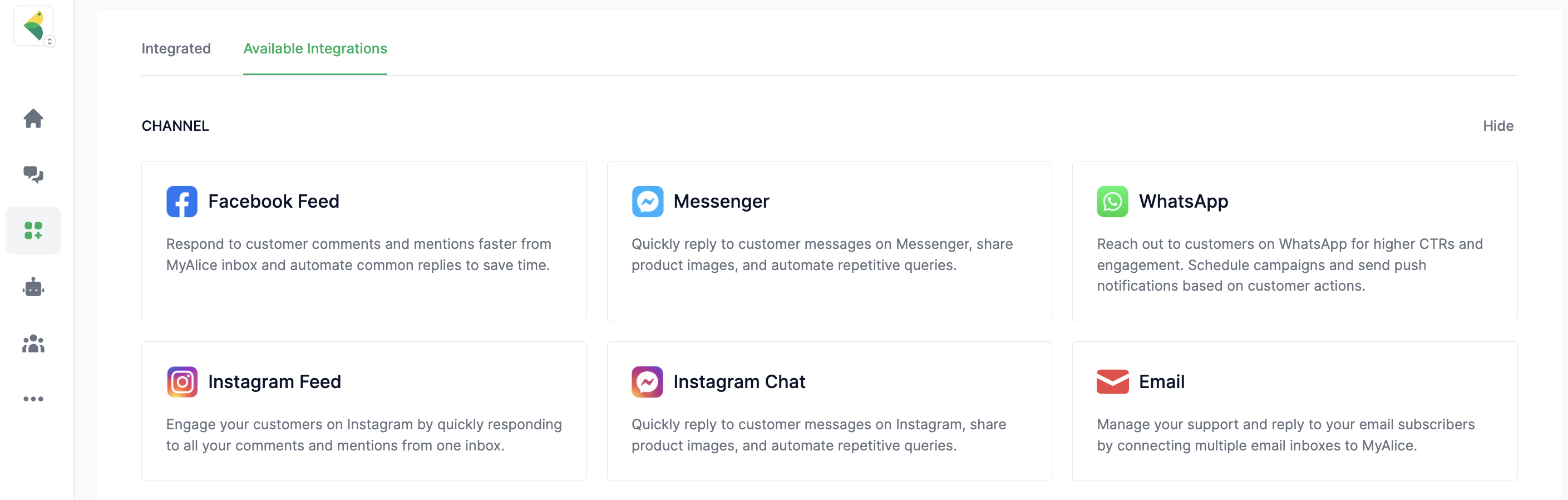
Task: Open the WhatsApp integration card
Action: point(1294,241)
